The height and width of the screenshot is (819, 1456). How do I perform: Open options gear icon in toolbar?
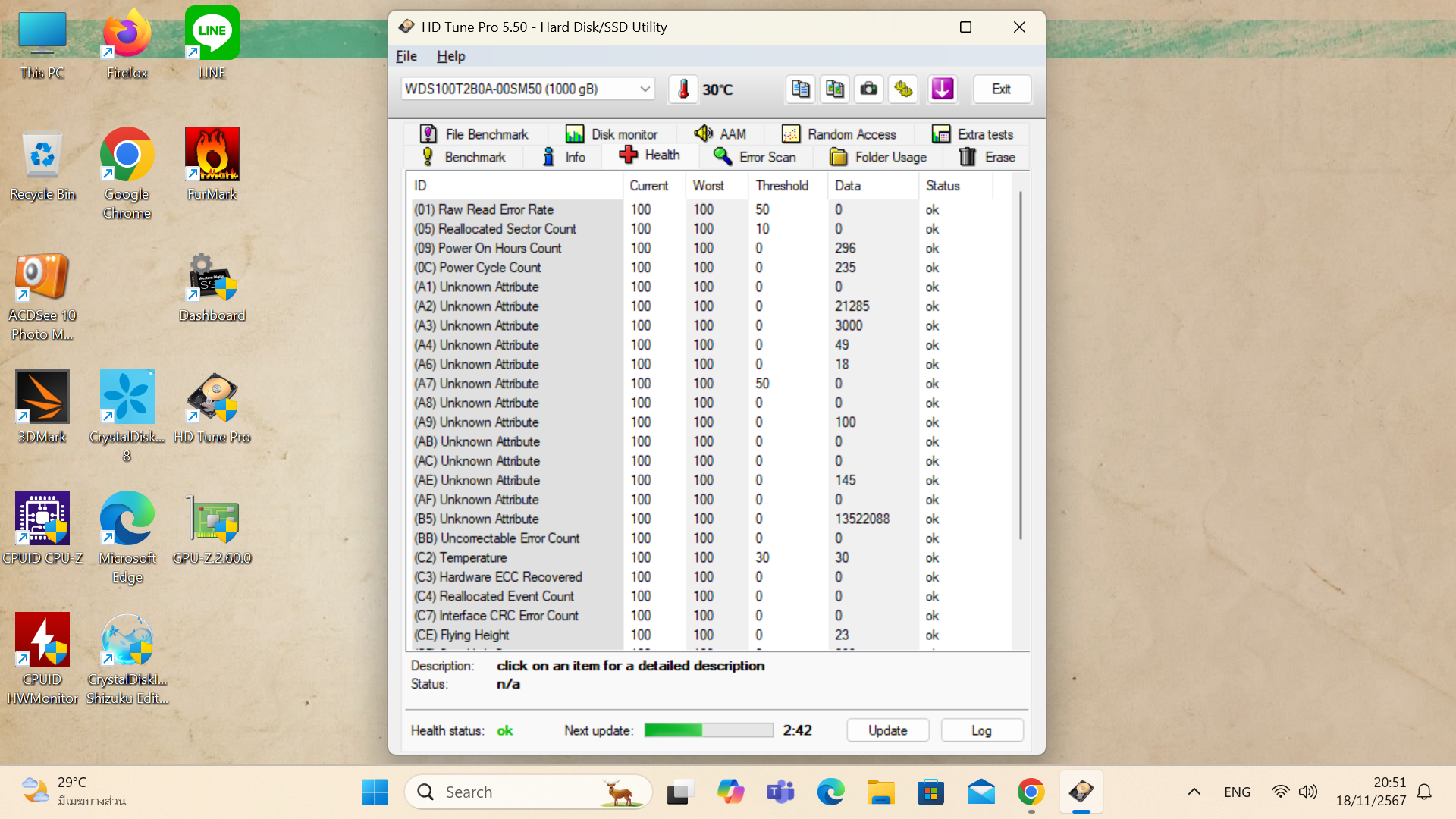pos(903,89)
